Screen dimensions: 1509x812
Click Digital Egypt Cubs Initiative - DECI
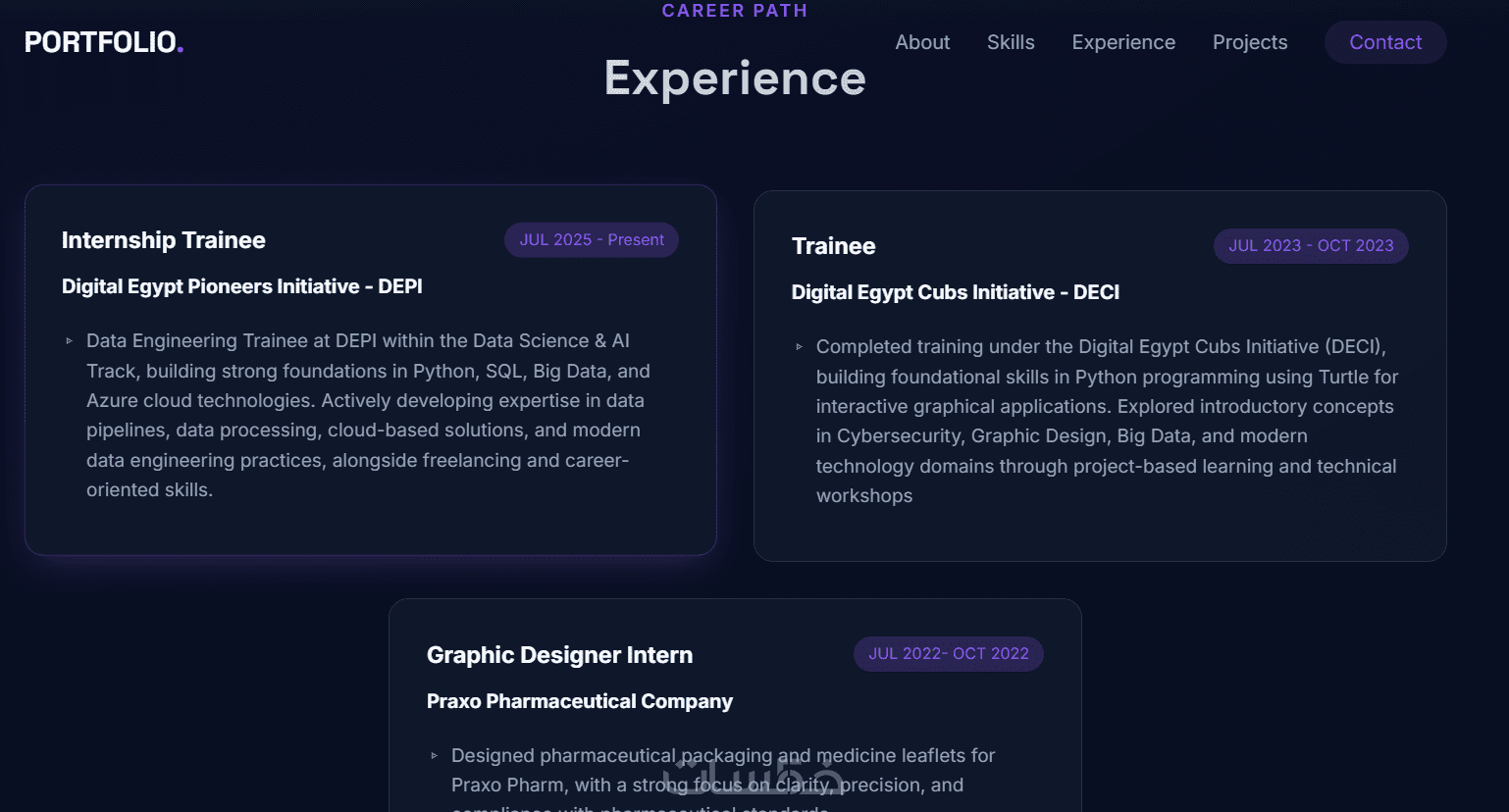pos(955,292)
